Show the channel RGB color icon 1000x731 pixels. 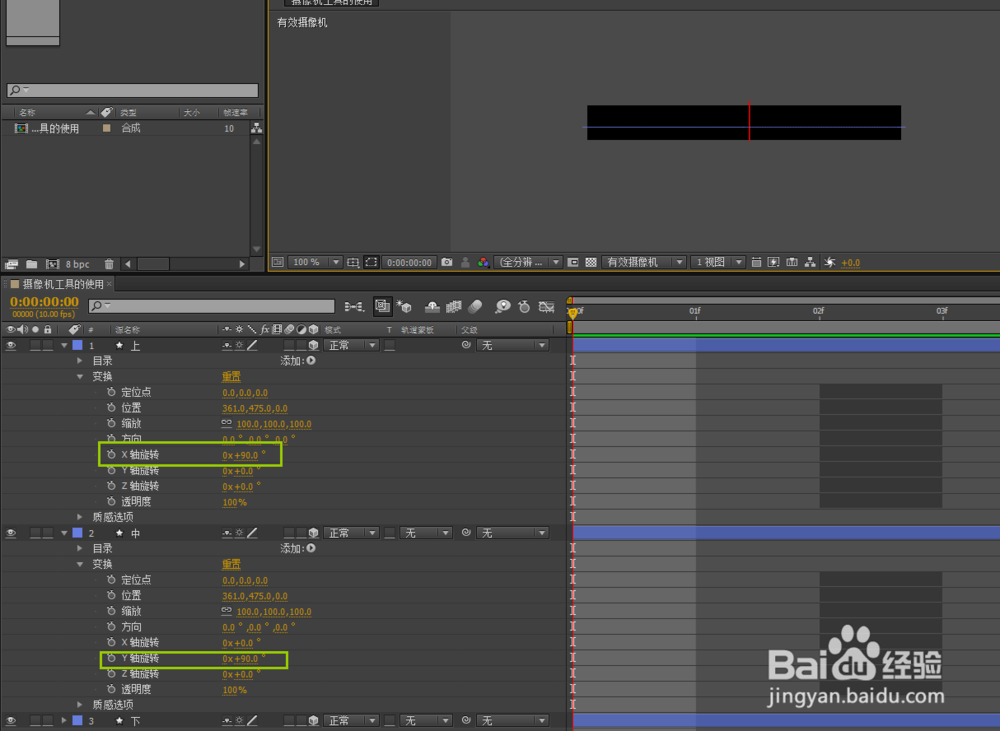pyautogui.click(x=483, y=262)
